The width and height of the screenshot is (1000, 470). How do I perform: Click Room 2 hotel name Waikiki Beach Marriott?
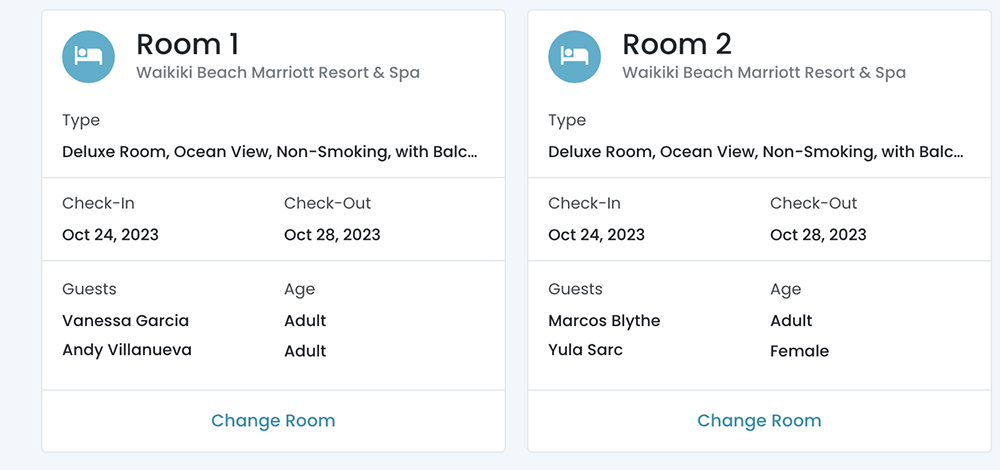(763, 73)
